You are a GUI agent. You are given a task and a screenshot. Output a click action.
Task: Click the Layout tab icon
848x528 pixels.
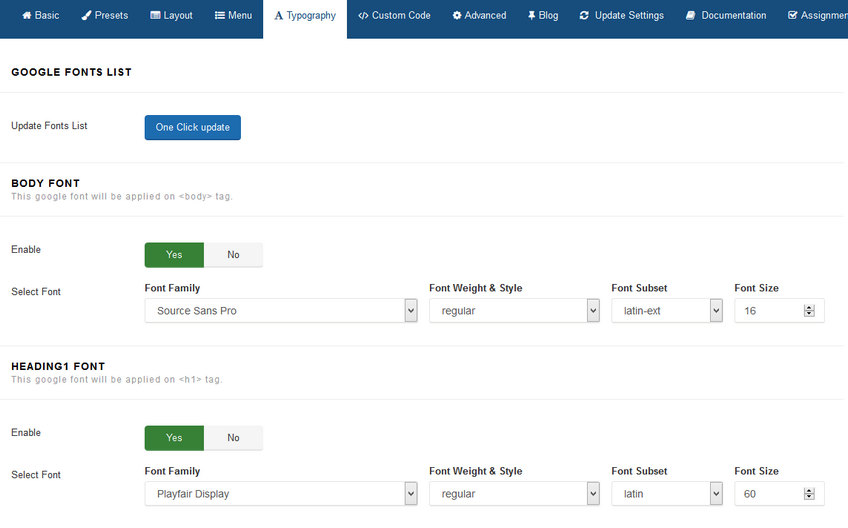pos(156,16)
